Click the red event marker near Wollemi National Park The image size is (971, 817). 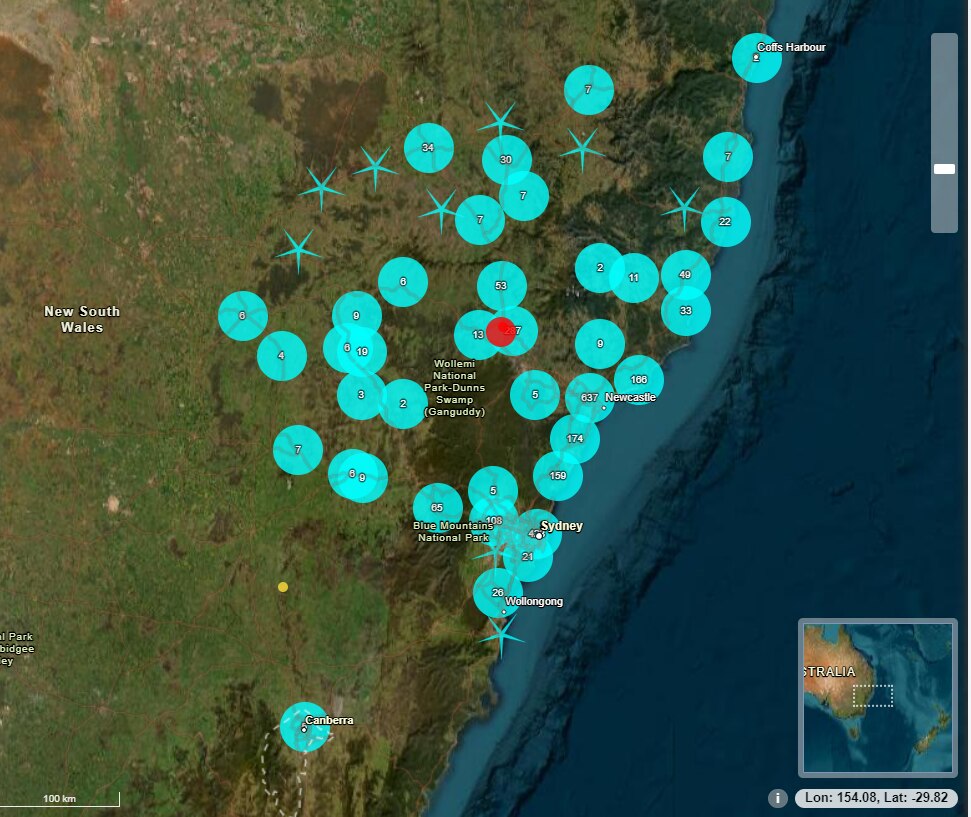[502, 332]
